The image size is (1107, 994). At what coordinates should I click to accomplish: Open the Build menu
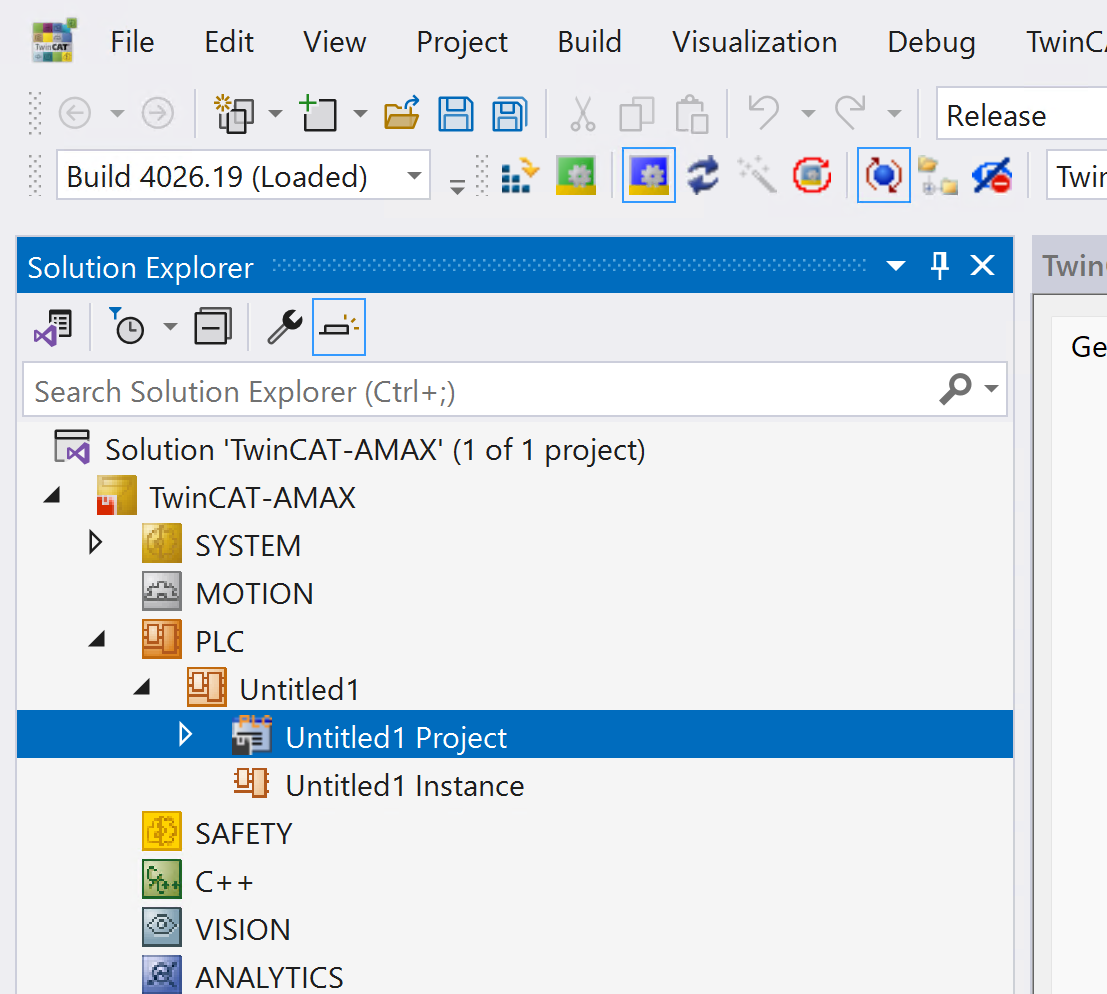click(x=589, y=42)
